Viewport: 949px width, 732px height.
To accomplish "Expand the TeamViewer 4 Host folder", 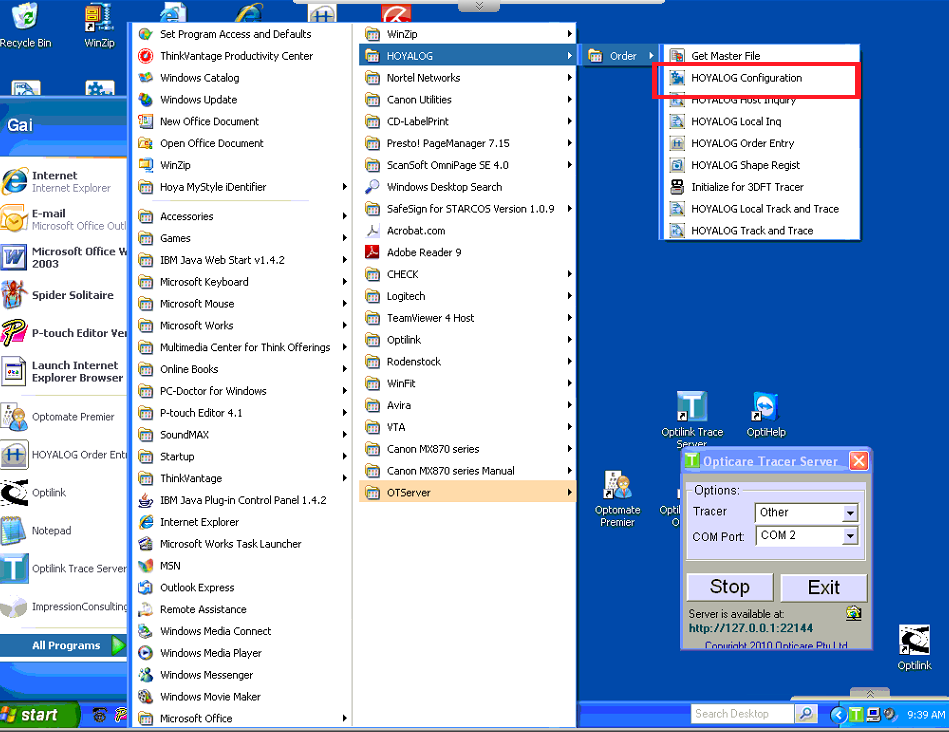I will tap(468, 318).
